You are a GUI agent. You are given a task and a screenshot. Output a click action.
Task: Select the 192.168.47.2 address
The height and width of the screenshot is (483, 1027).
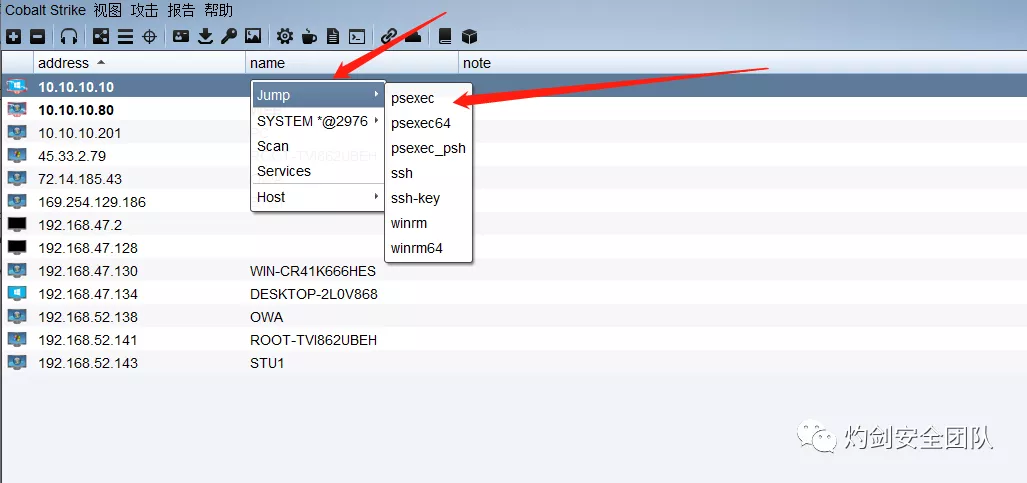point(80,225)
